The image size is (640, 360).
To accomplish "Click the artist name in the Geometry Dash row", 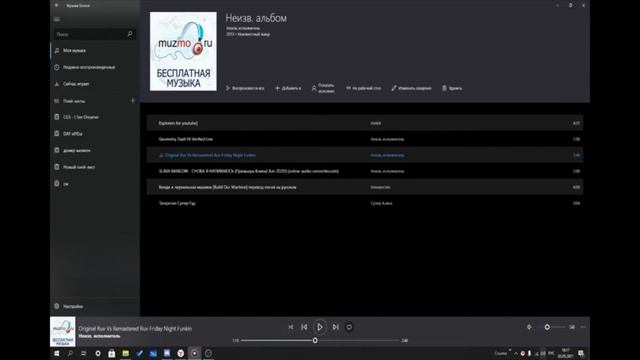I will 387,139.
